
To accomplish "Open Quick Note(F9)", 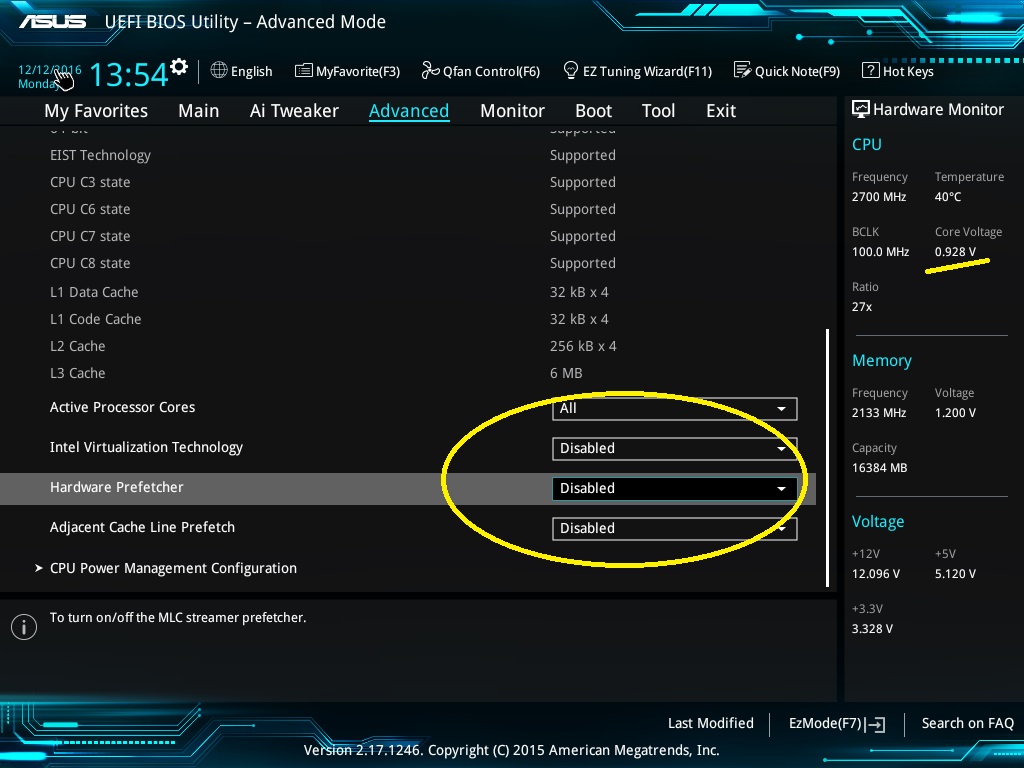I will (787, 71).
